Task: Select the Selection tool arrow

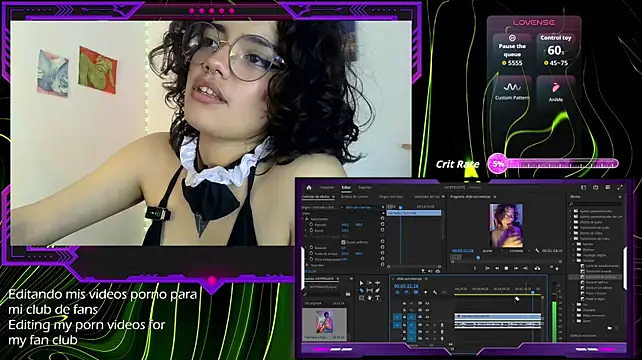Action: pyautogui.click(x=362, y=283)
